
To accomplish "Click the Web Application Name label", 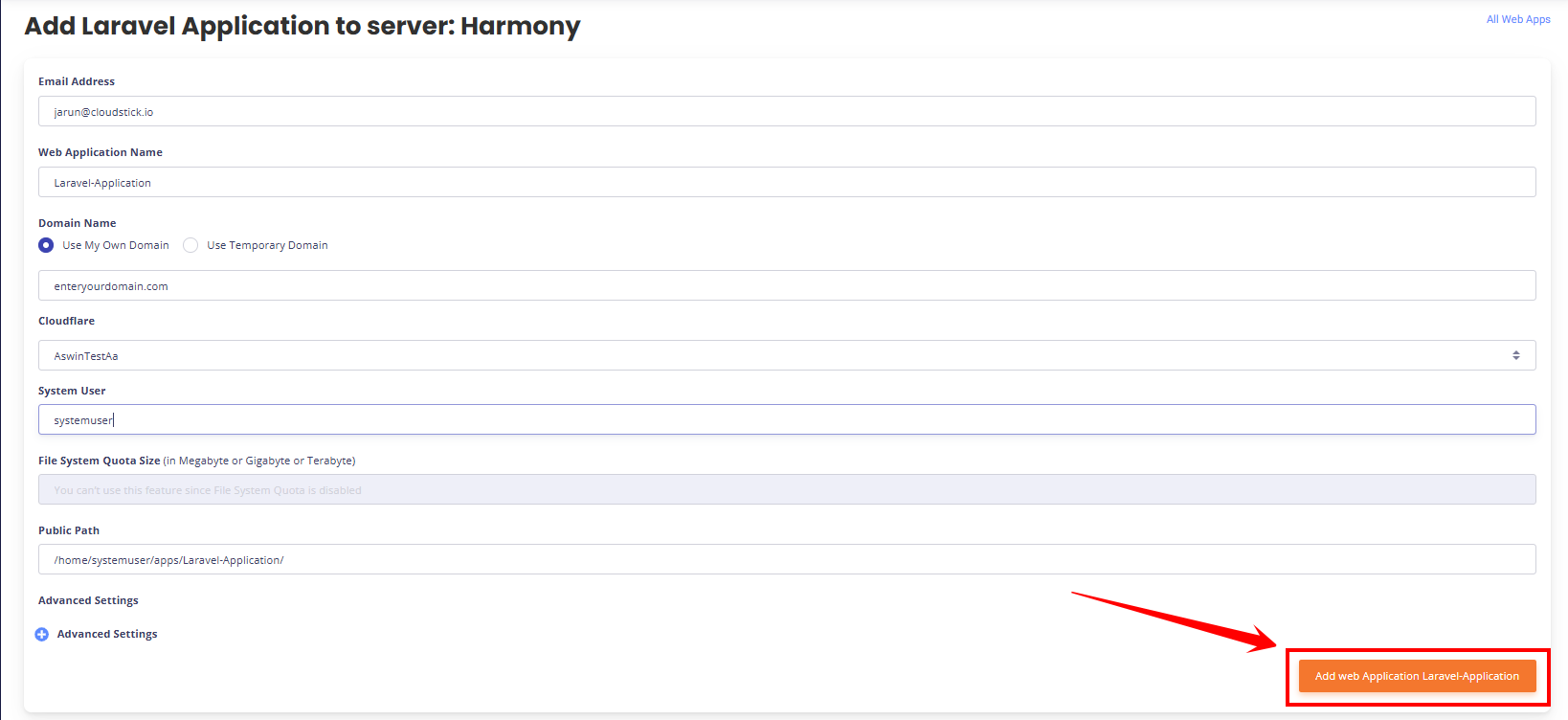I will click(x=101, y=152).
